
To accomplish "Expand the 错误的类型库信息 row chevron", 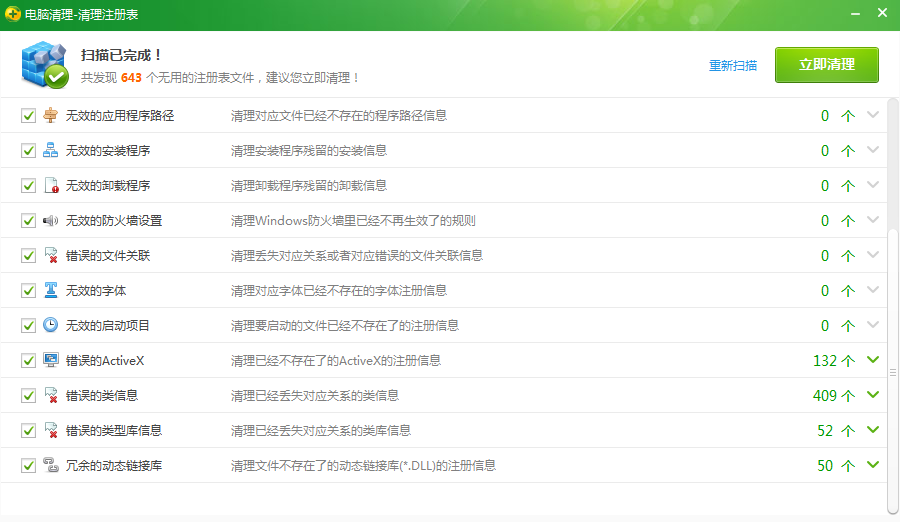I will point(873,430).
